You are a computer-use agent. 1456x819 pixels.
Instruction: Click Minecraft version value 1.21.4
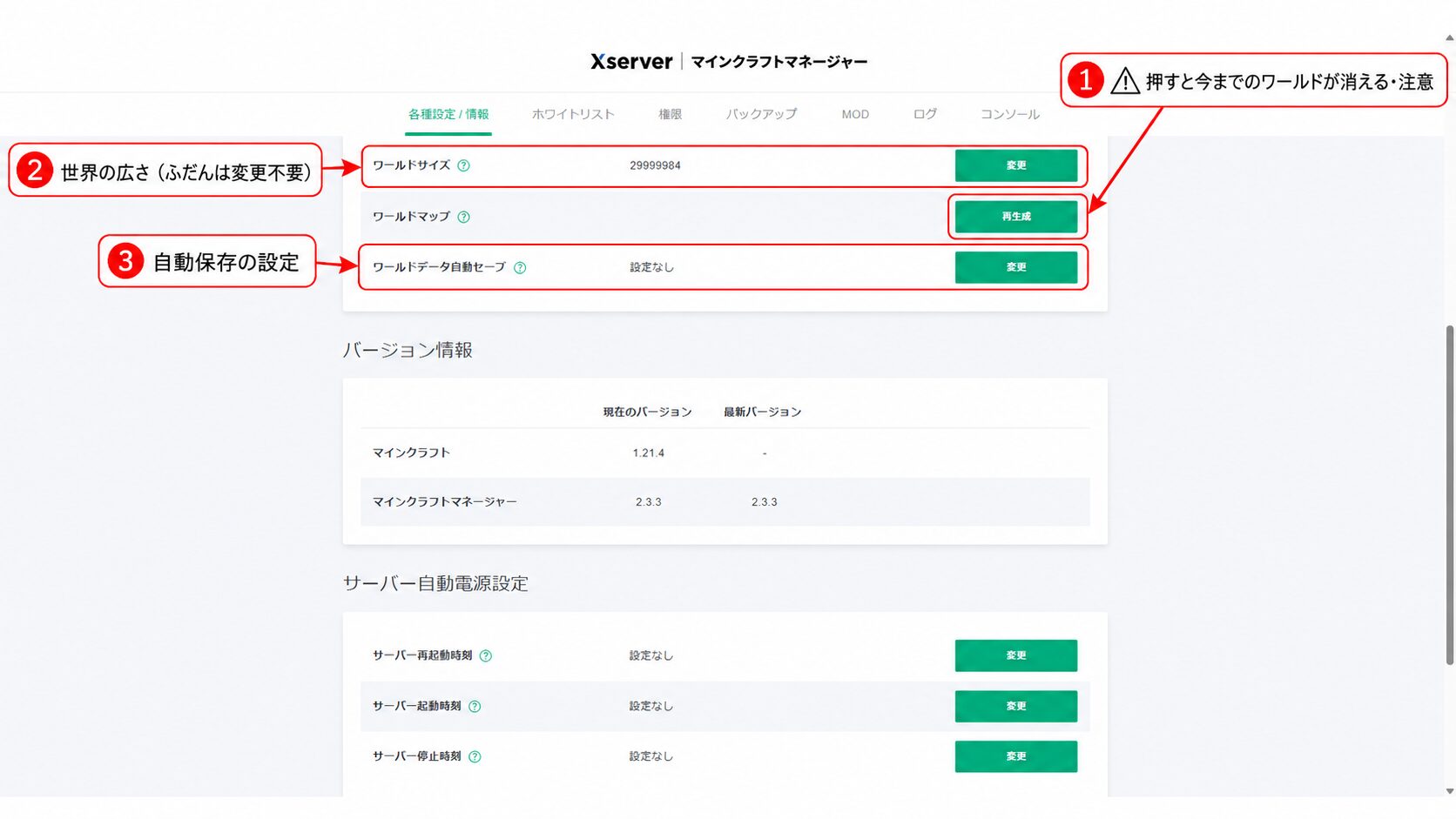[649, 453]
